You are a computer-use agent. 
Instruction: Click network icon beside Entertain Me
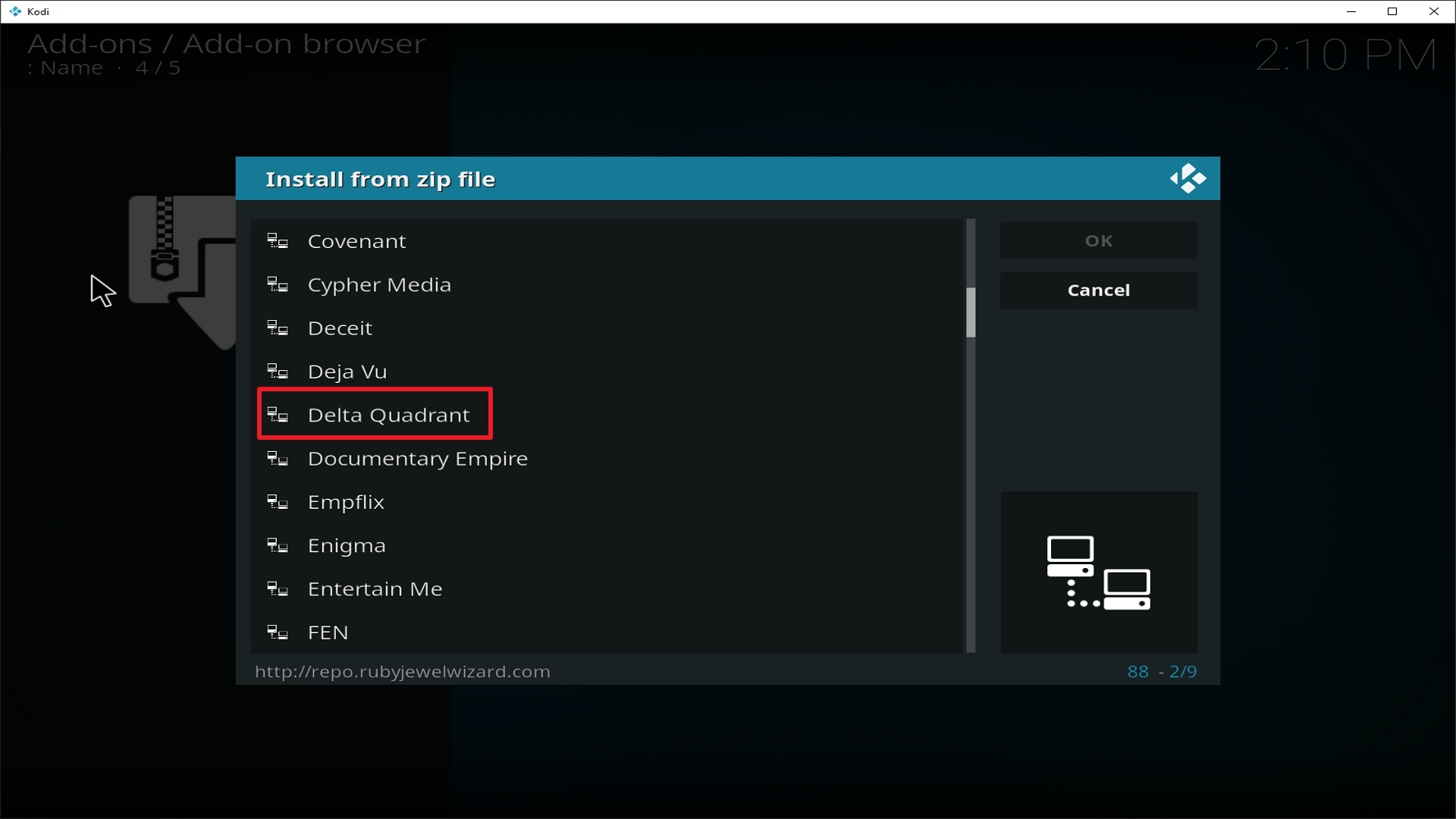coord(278,589)
